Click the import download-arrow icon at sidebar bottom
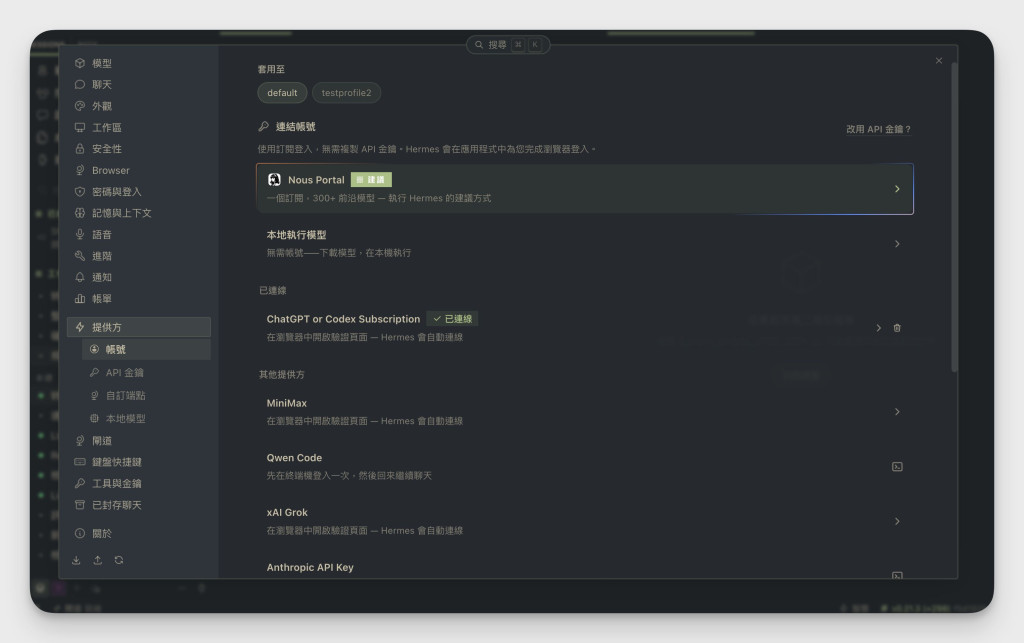This screenshot has height=643, width=1024. (x=76, y=560)
